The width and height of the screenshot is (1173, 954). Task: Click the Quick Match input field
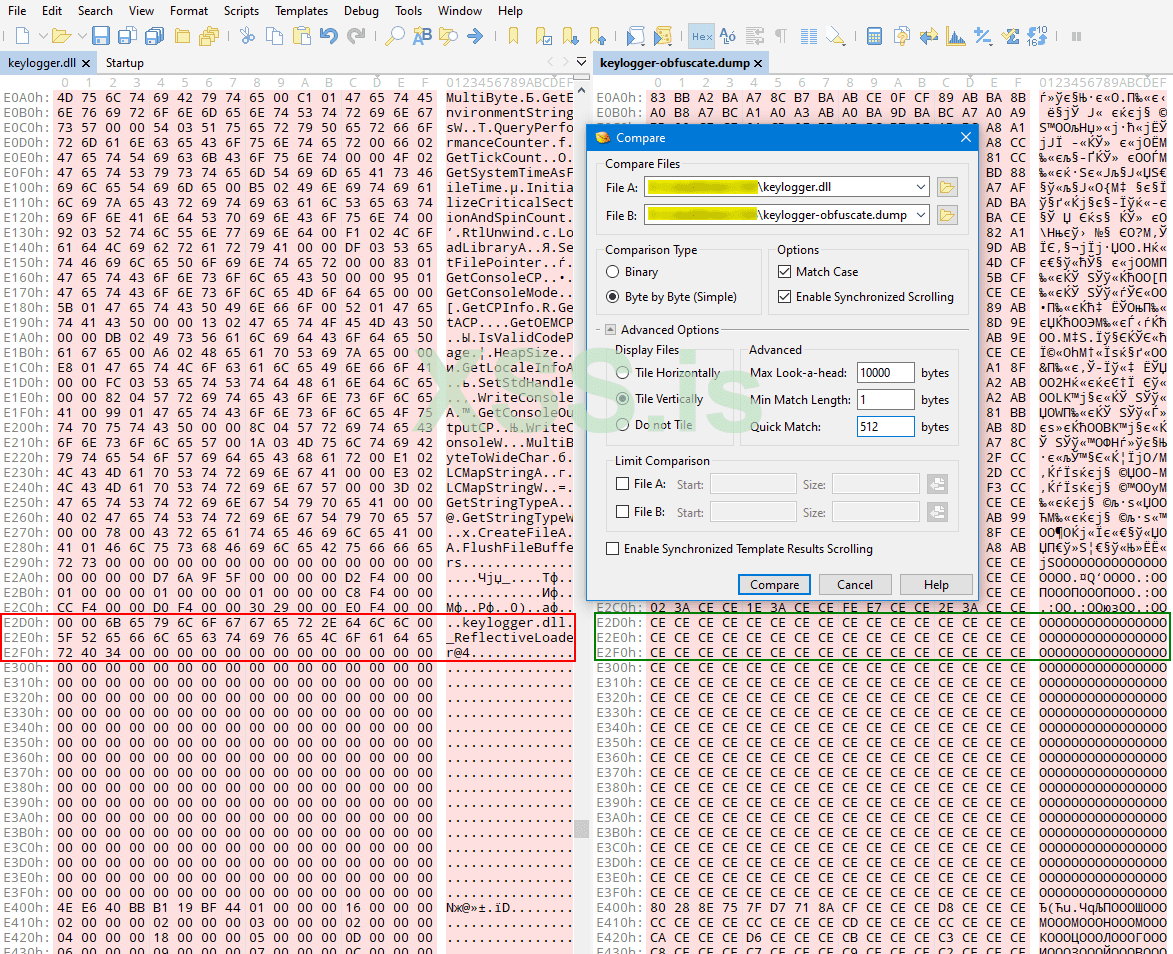tap(886, 426)
